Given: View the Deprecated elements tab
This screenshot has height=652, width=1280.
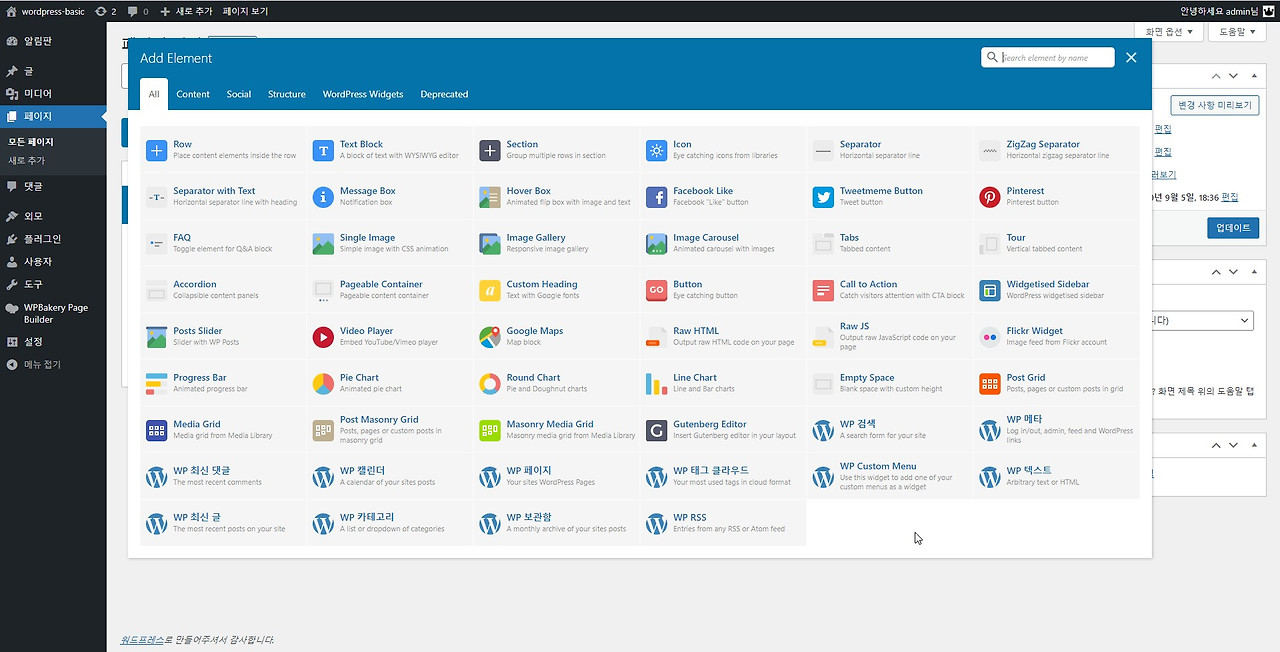Looking at the screenshot, I should (444, 94).
